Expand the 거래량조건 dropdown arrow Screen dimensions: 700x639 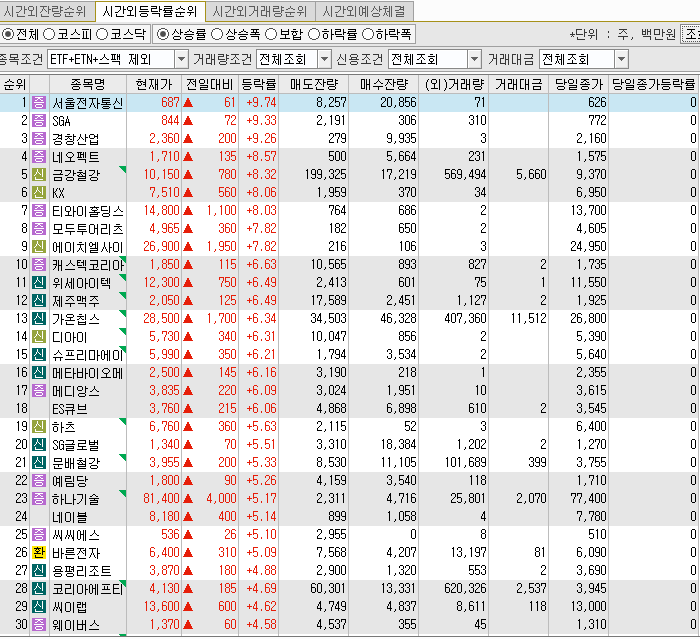(x=324, y=59)
